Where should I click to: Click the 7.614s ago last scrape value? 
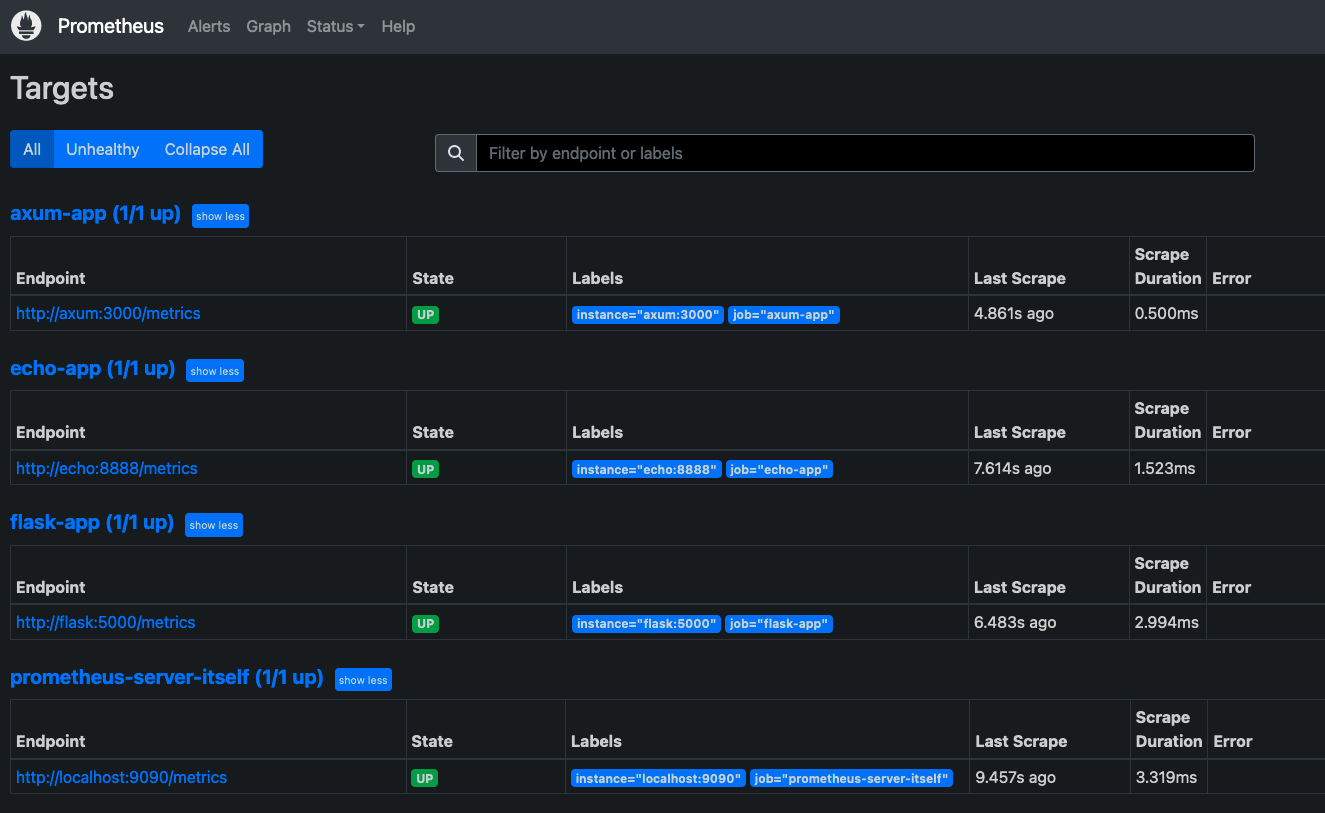1013,468
